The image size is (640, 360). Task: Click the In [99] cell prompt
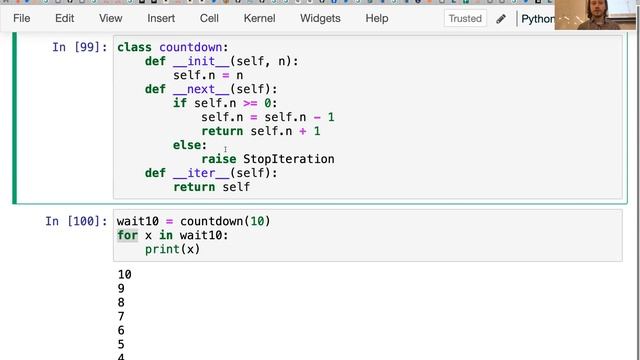tap(80, 47)
